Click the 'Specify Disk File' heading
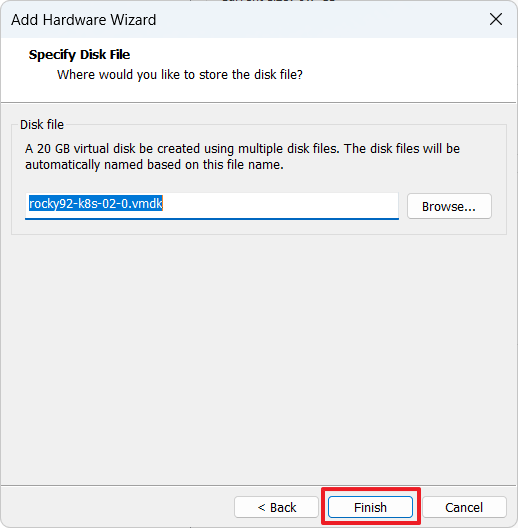 pyautogui.click(x=79, y=55)
